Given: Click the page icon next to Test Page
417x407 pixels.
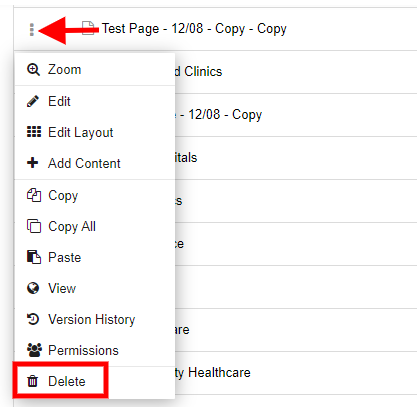Looking at the screenshot, I should (88, 28).
